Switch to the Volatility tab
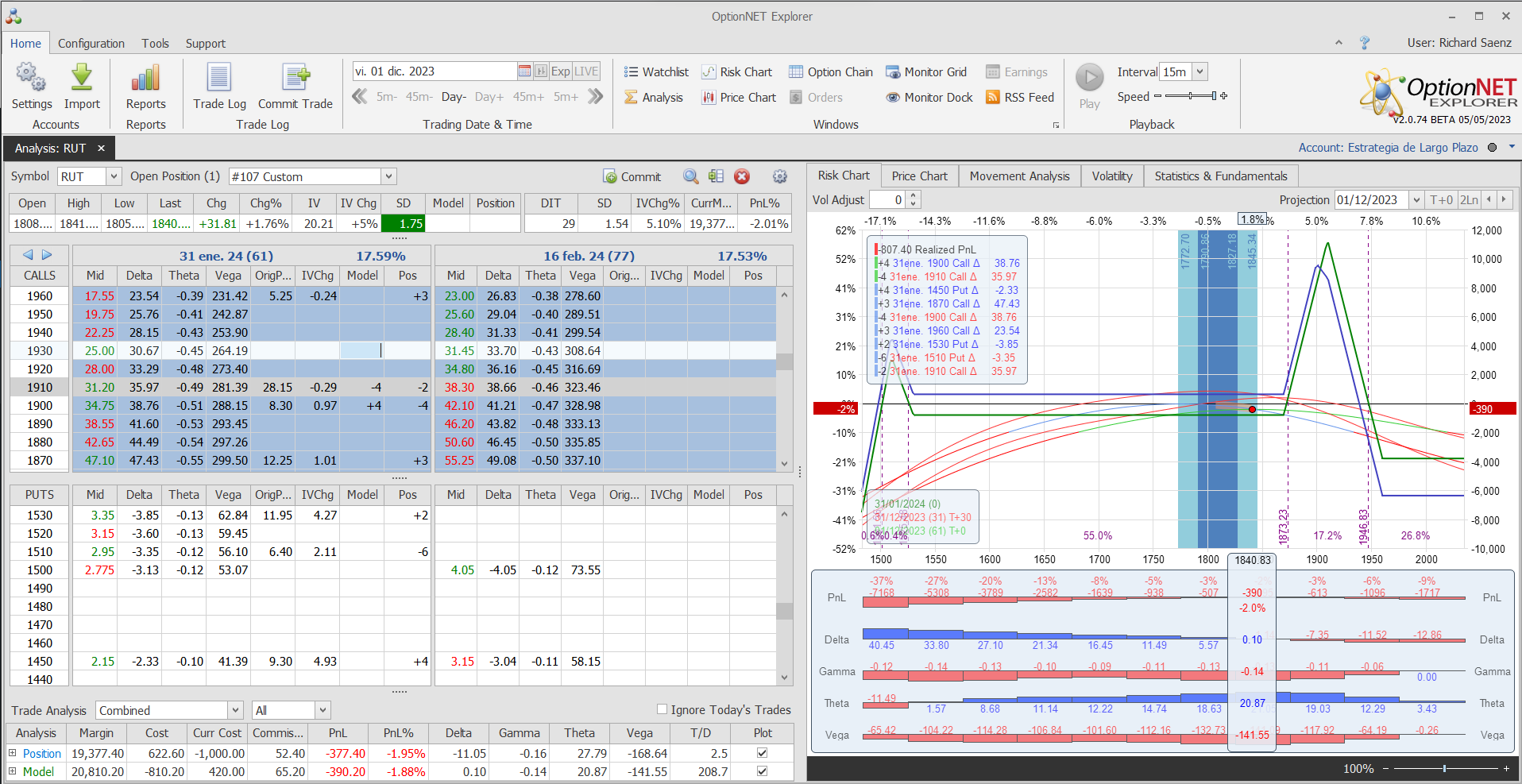 click(x=1112, y=176)
